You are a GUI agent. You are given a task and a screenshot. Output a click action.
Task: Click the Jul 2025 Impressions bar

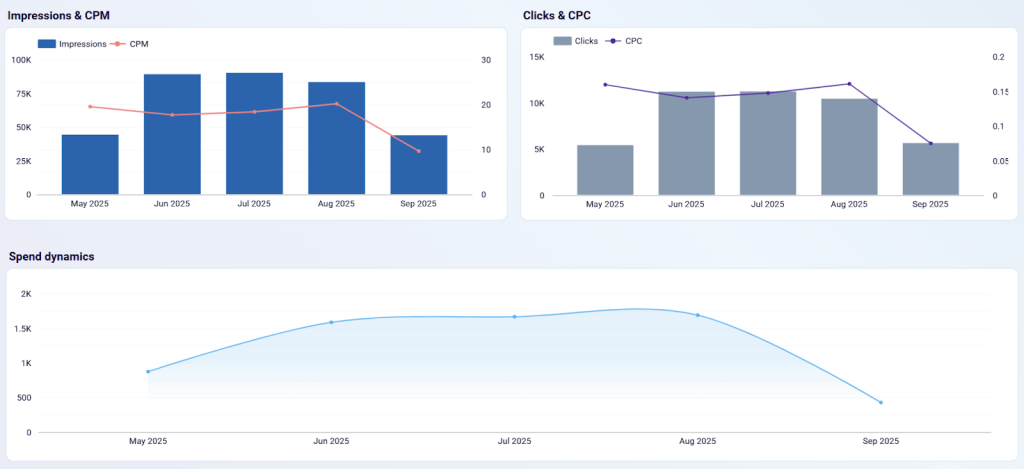(254, 134)
